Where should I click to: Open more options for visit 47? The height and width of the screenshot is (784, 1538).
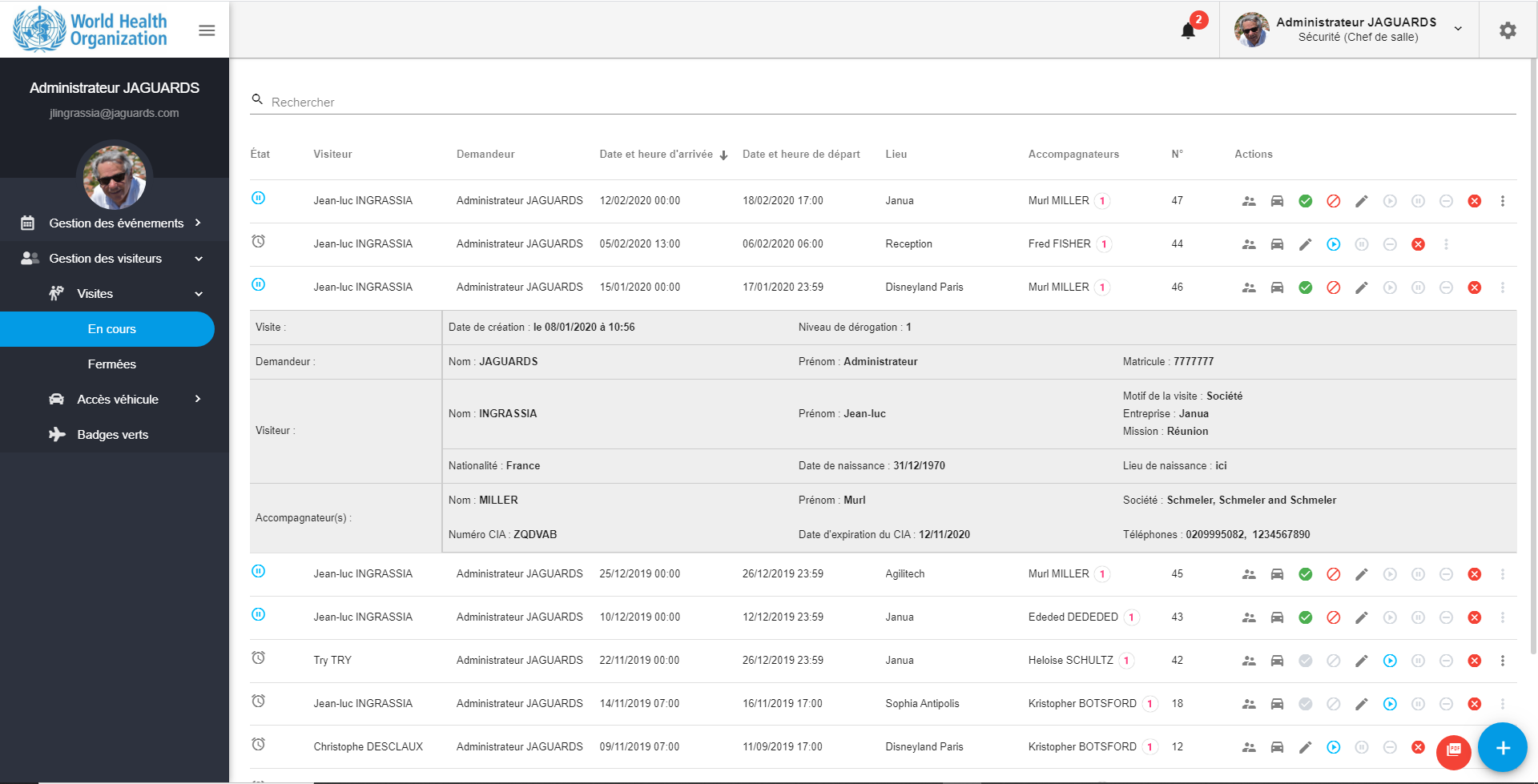coord(1503,201)
